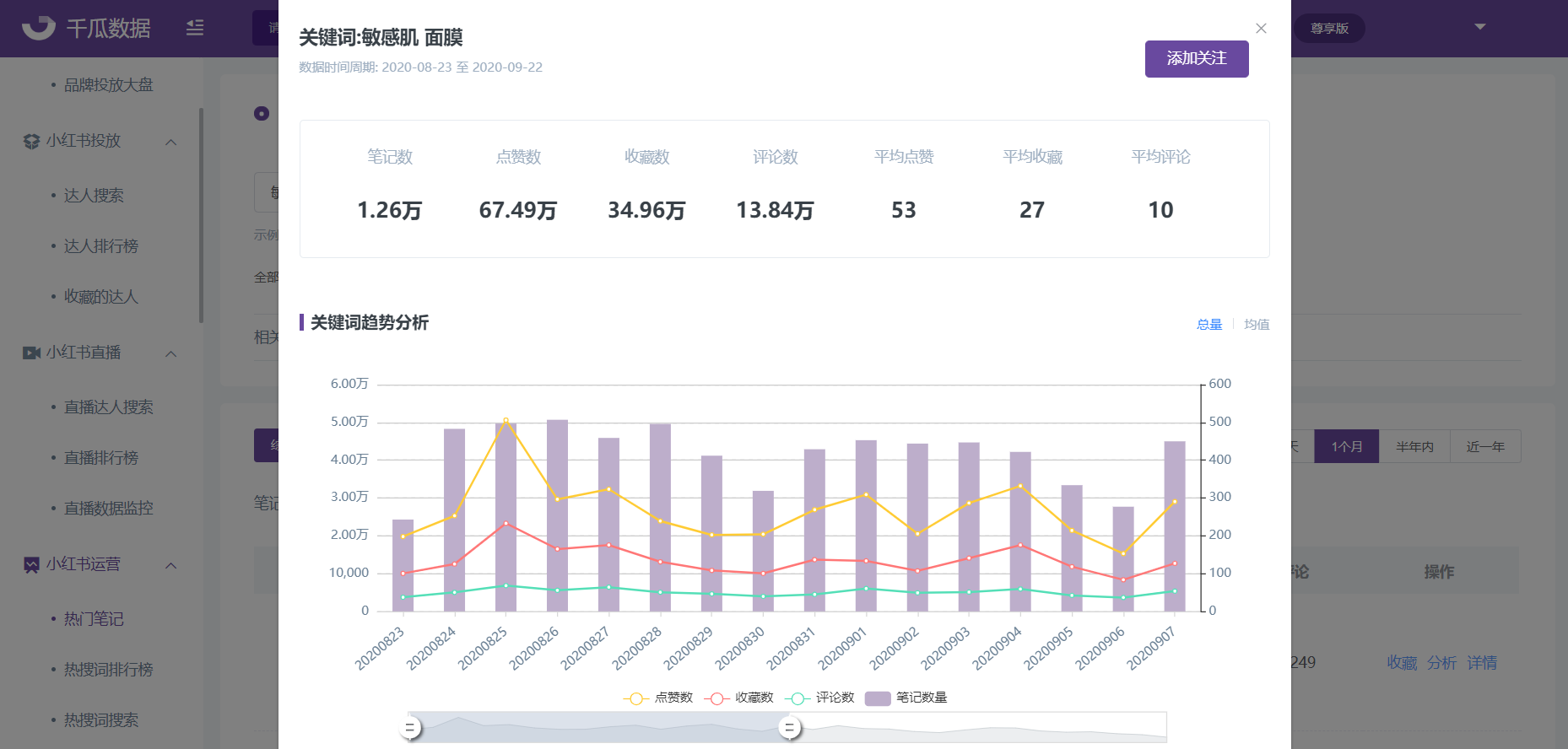Toggle 评论数 series in chart legend
The image size is (1568, 749).
(819, 698)
